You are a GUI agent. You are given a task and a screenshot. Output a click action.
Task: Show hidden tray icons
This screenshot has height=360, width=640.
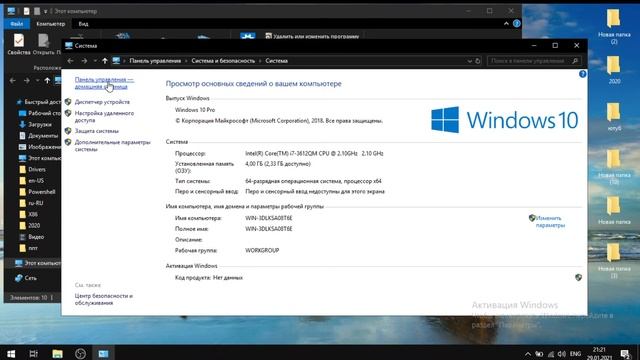point(527,354)
